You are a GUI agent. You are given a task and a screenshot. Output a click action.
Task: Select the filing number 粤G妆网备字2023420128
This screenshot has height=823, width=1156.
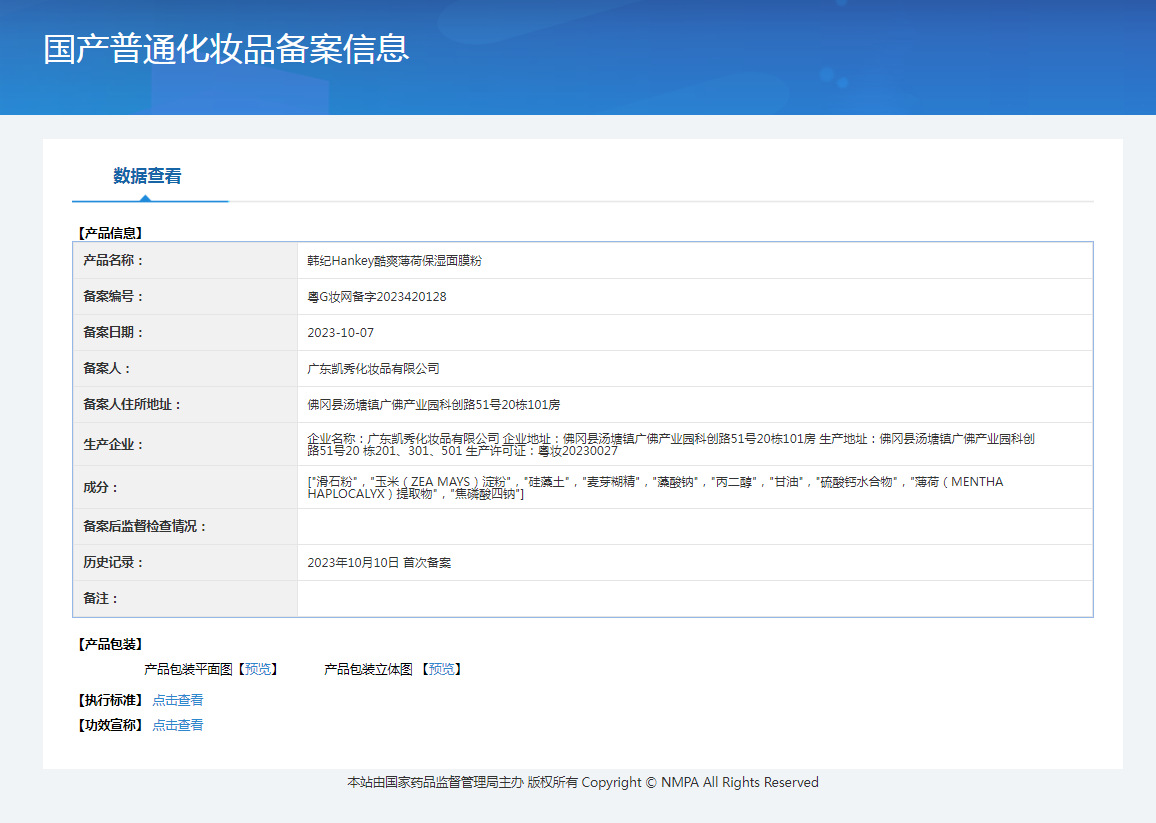376,297
